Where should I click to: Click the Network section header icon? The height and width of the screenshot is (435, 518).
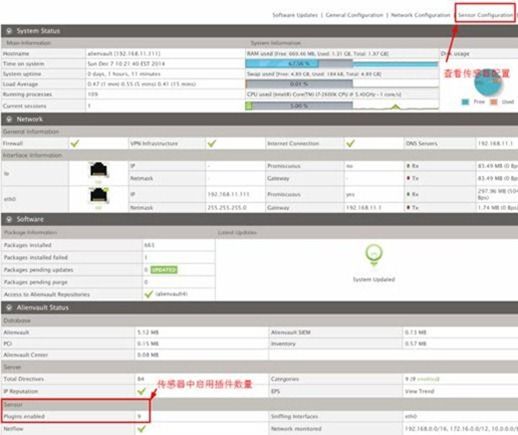coord(9,119)
